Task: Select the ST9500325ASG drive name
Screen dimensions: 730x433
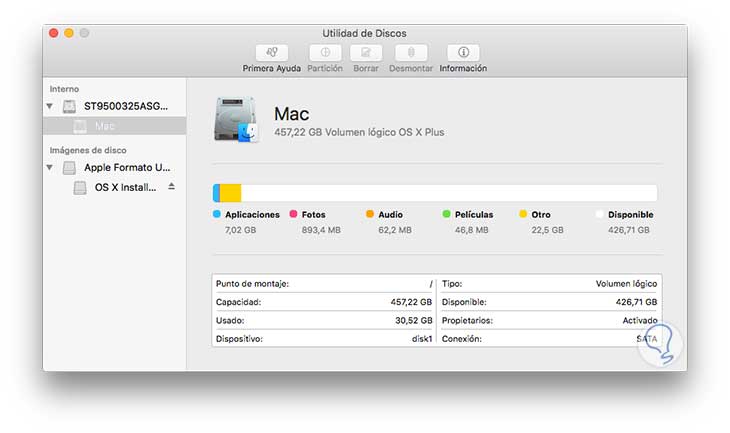Action: [126, 106]
